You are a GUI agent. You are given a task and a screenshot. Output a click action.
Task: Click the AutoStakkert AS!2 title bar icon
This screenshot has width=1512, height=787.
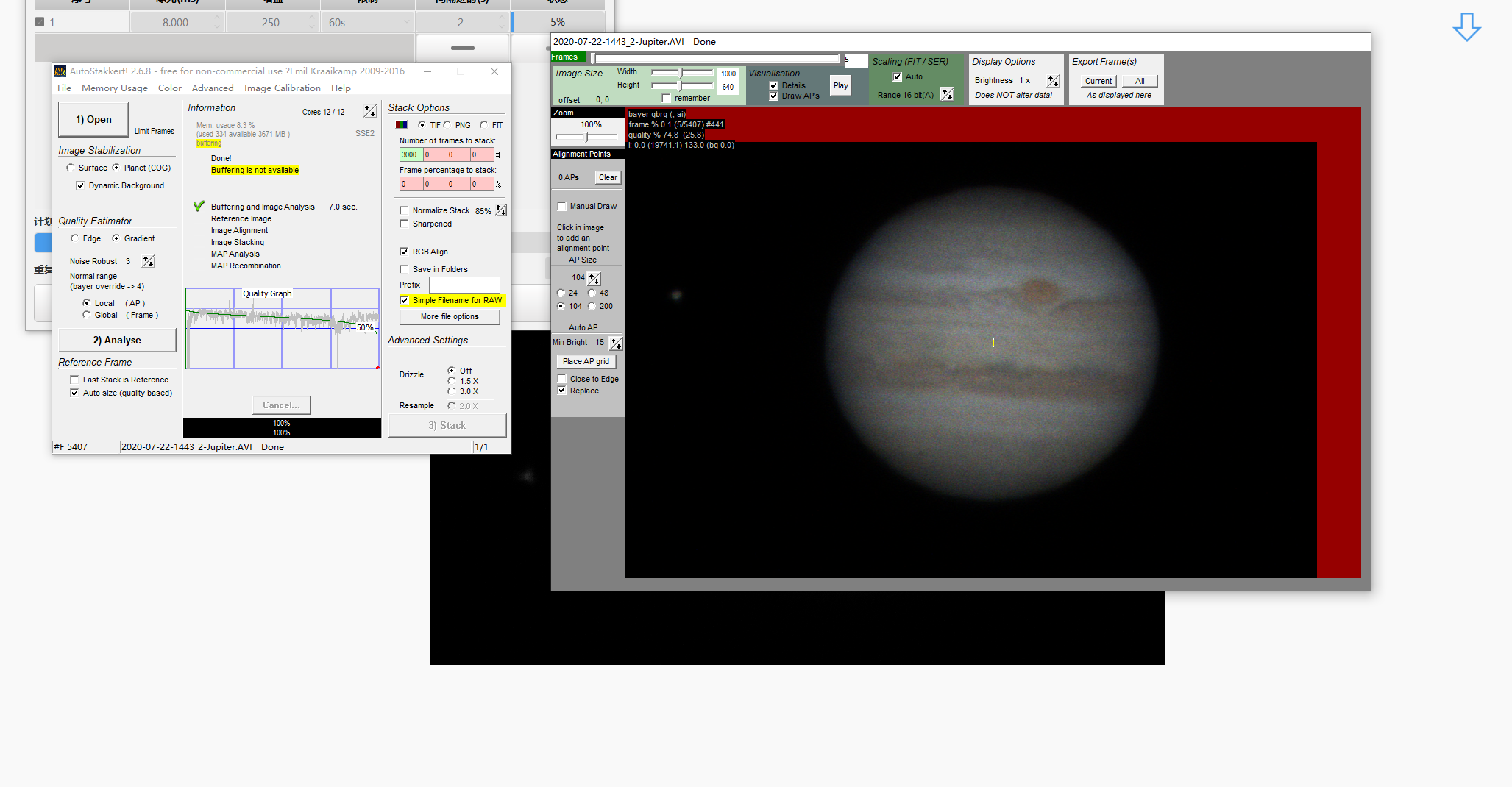point(60,71)
